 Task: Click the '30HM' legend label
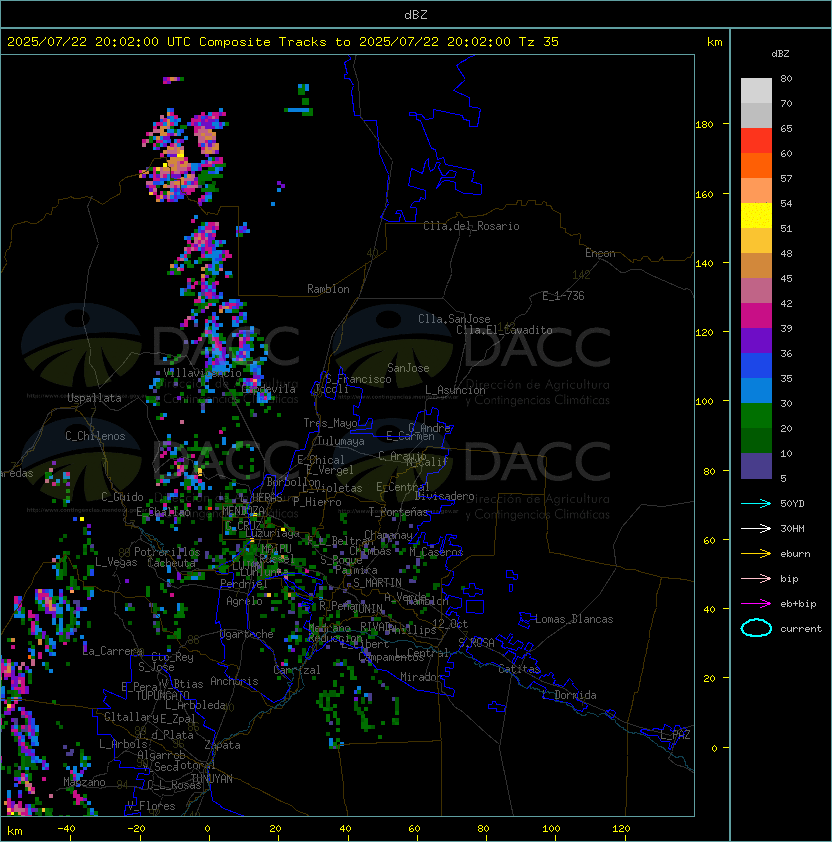pos(792,528)
